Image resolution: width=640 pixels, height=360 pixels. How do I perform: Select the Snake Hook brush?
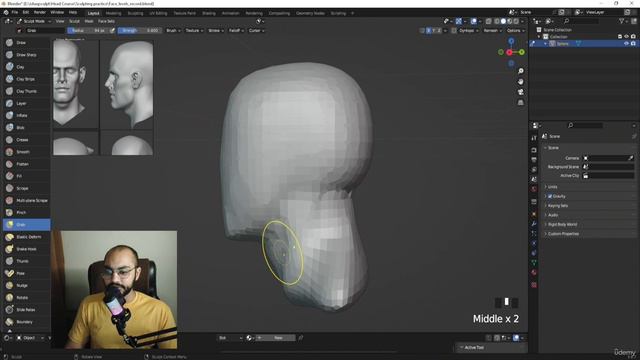[27, 249]
